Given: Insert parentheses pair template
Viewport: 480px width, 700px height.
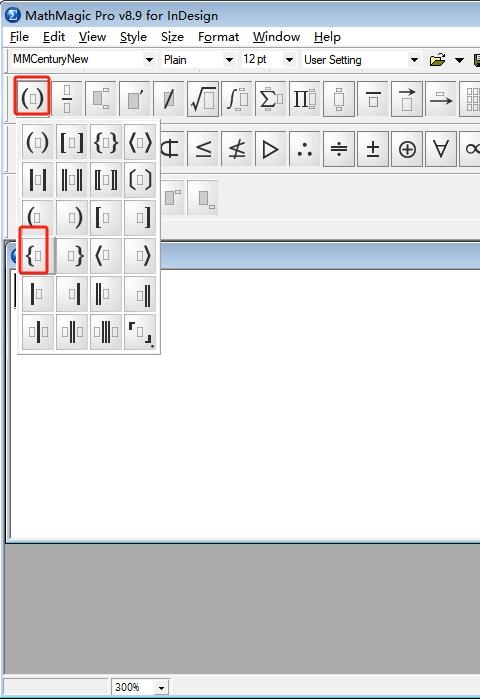Looking at the screenshot, I should click(38, 142).
